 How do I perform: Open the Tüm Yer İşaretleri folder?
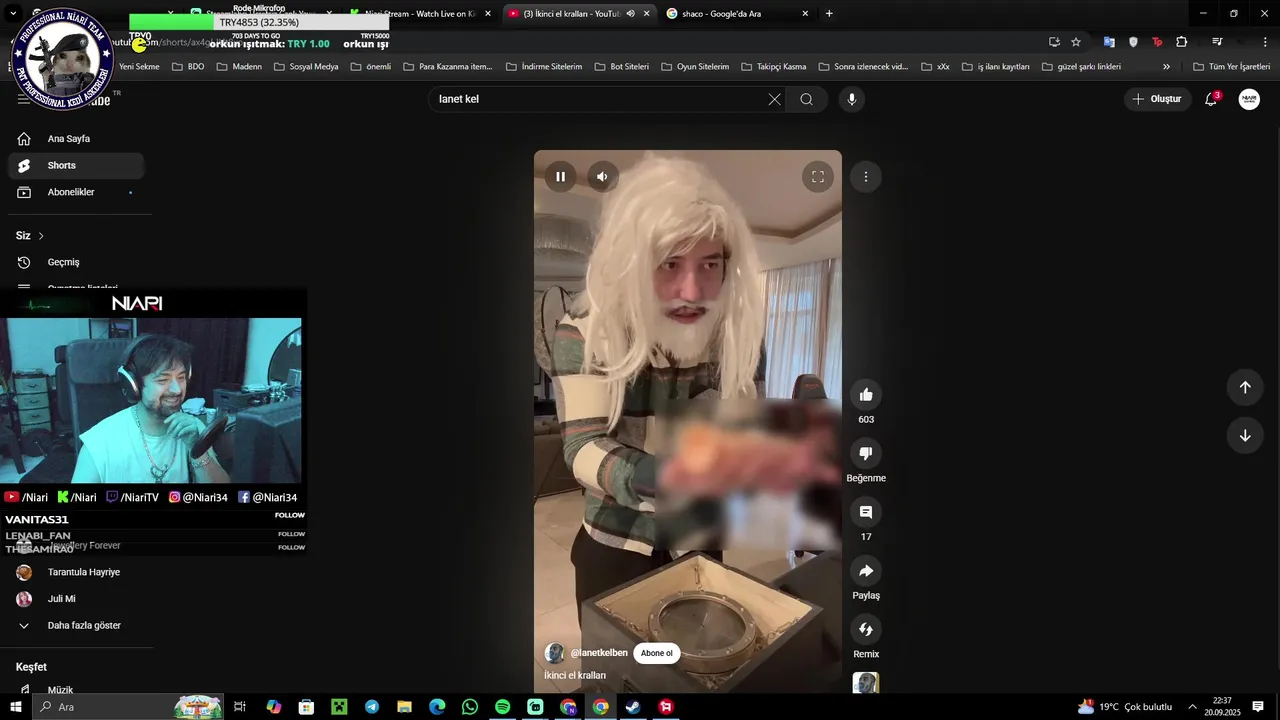click(1232, 67)
